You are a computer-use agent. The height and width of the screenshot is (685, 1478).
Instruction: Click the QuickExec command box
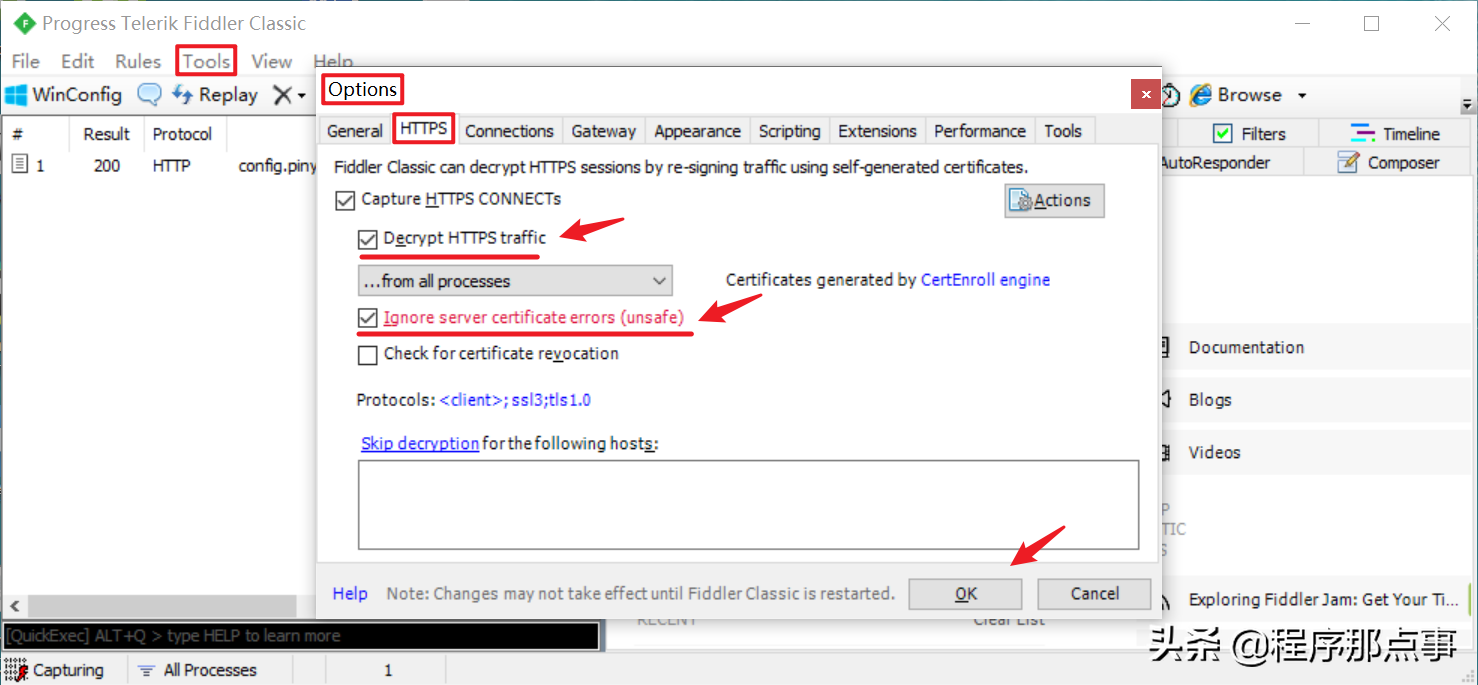(301, 636)
